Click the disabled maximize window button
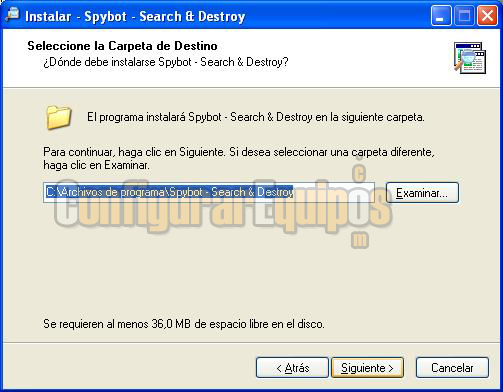Viewport: 503px width, 392px height. [464, 16]
